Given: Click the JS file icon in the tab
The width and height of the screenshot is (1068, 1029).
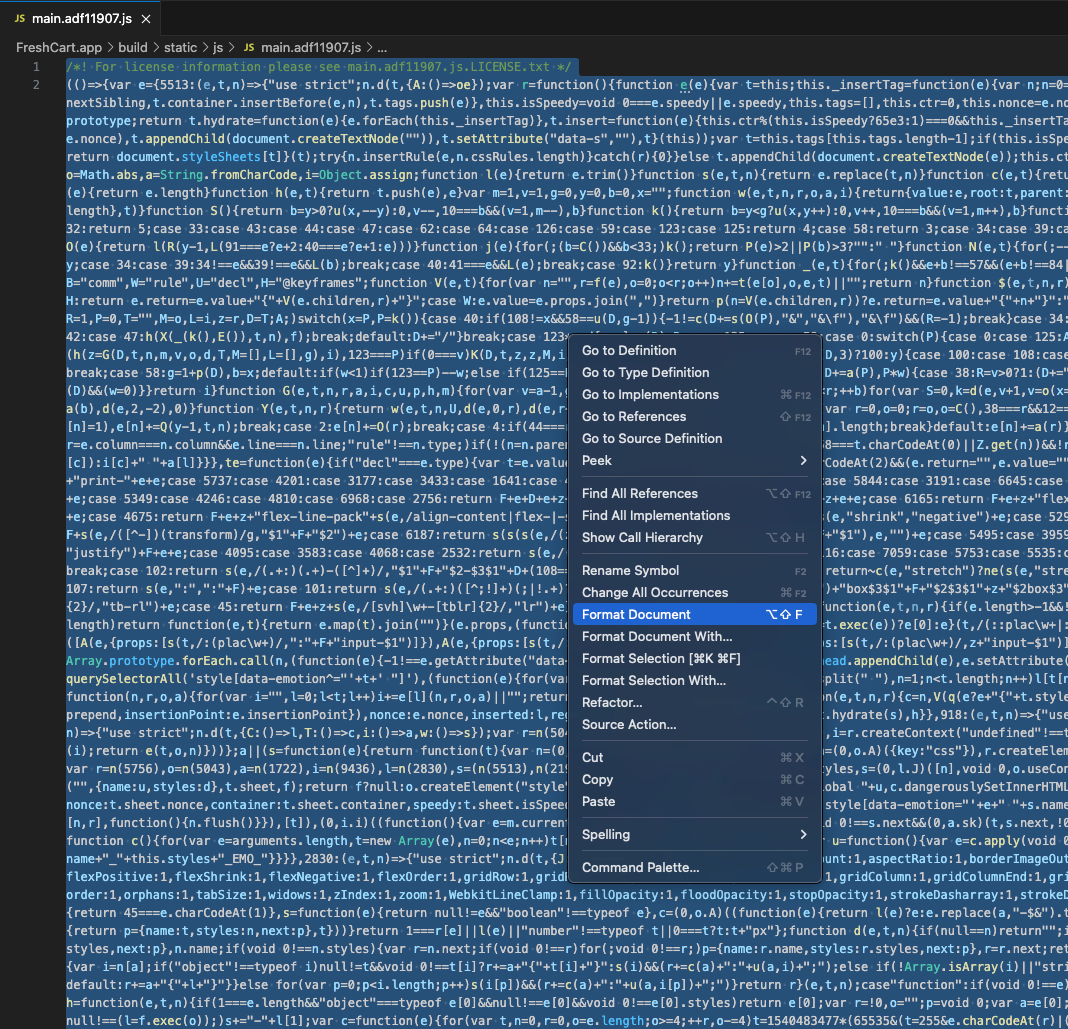Looking at the screenshot, I should 20,18.
